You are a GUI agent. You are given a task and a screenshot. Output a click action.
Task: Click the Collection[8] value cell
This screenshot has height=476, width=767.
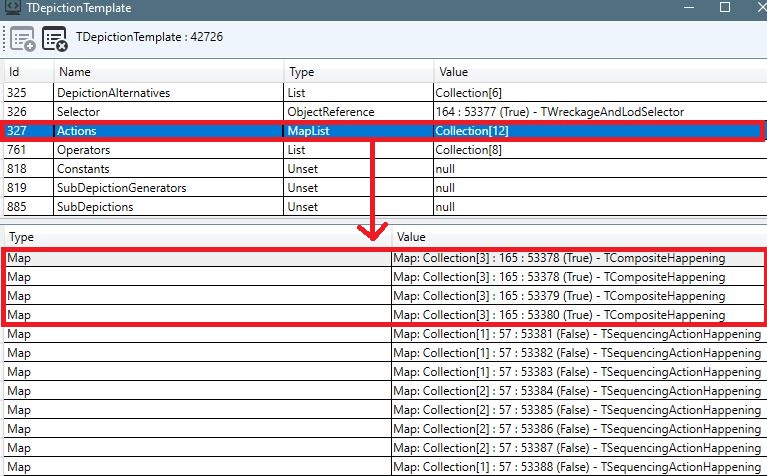(600, 150)
